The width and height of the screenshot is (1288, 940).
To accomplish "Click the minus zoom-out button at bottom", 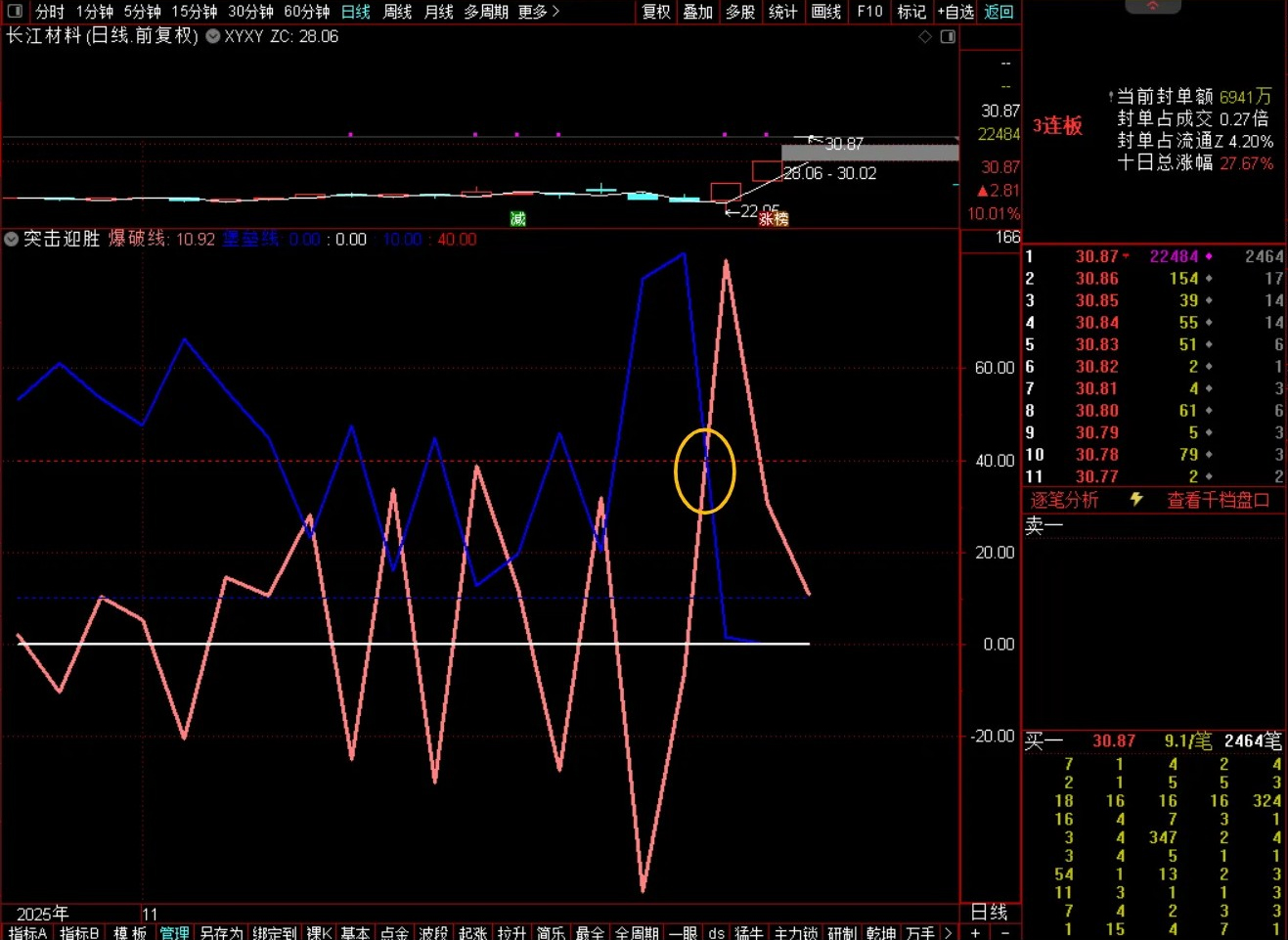I will point(1003,932).
